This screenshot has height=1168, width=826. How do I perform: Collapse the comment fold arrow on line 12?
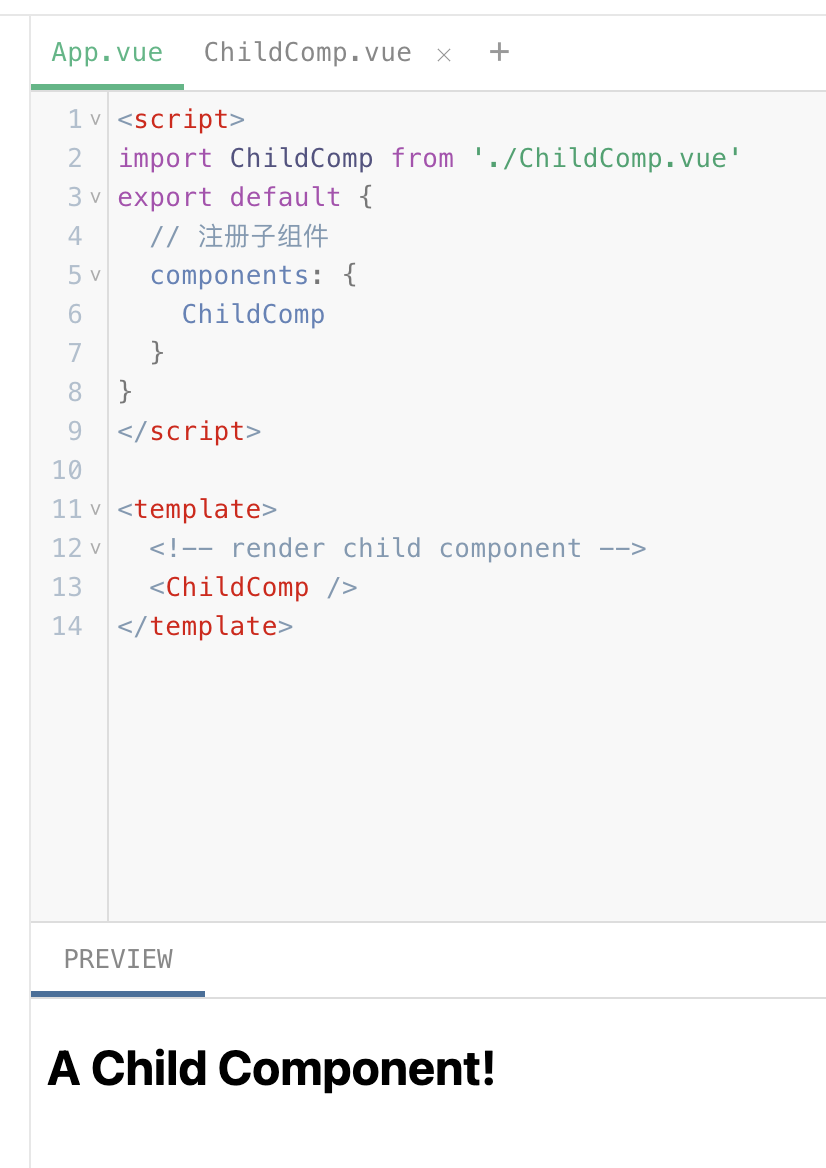[x=95, y=548]
